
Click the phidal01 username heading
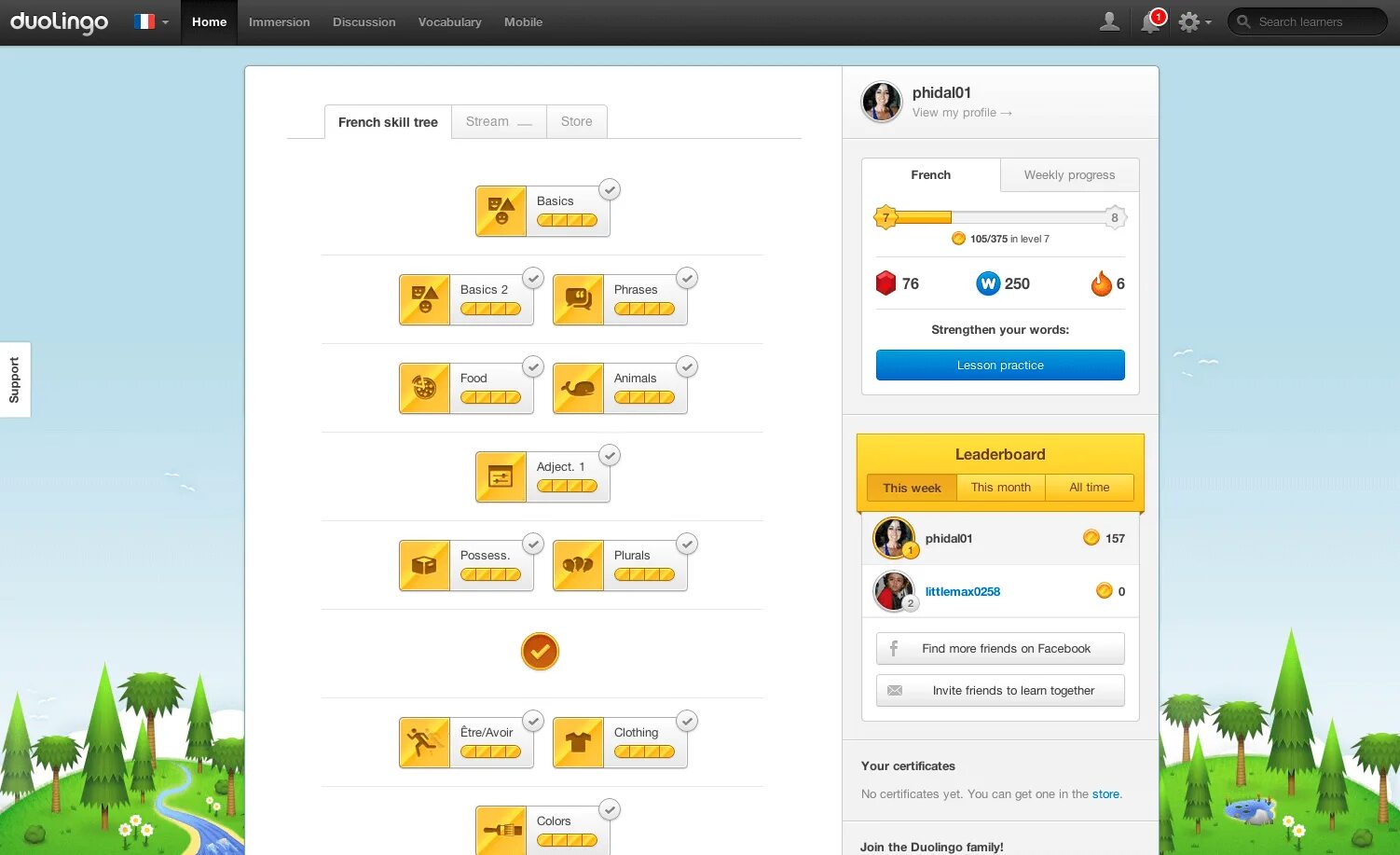941,92
